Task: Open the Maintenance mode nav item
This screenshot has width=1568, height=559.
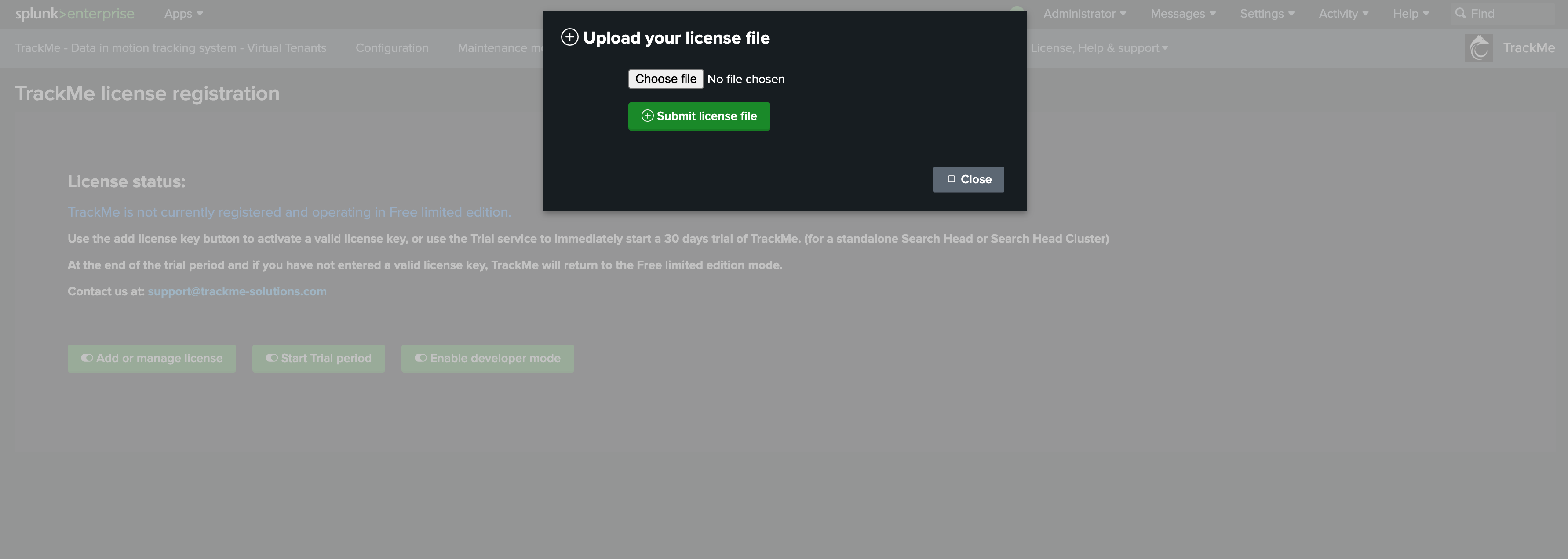Action: click(500, 48)
